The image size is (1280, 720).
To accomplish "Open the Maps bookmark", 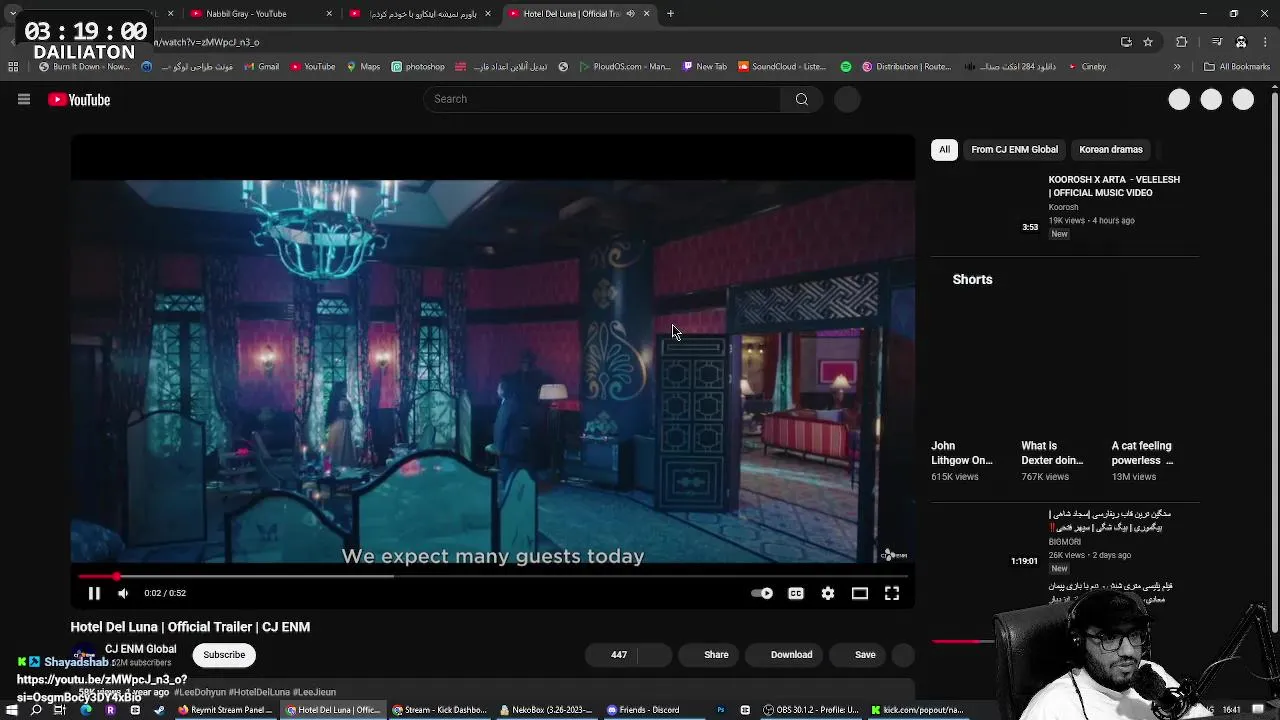I will (x=364, y=67).
